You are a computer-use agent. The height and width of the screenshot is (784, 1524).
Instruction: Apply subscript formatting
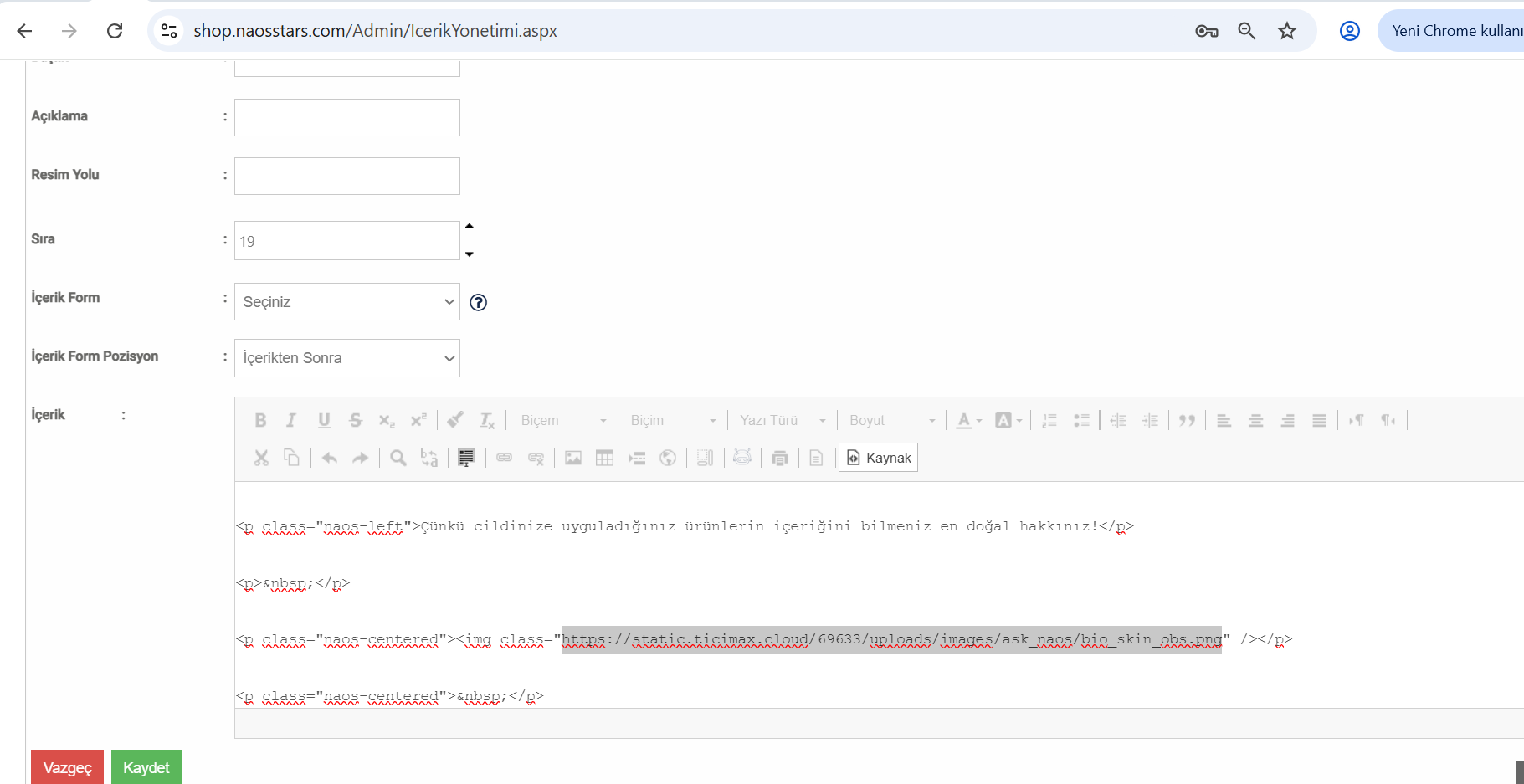point(387,420)
